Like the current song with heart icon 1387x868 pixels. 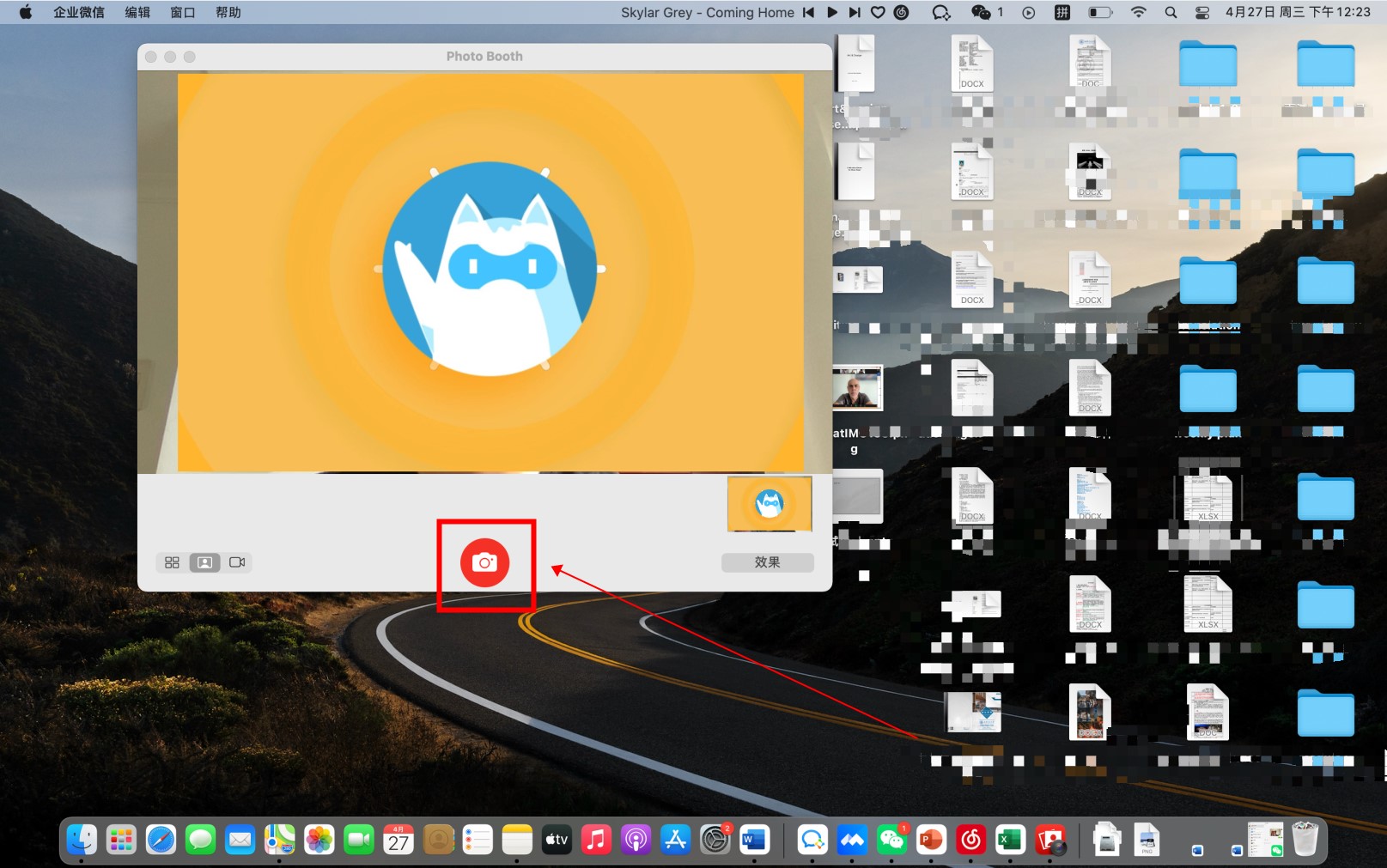pyautogui.click(x=878, y=12)
